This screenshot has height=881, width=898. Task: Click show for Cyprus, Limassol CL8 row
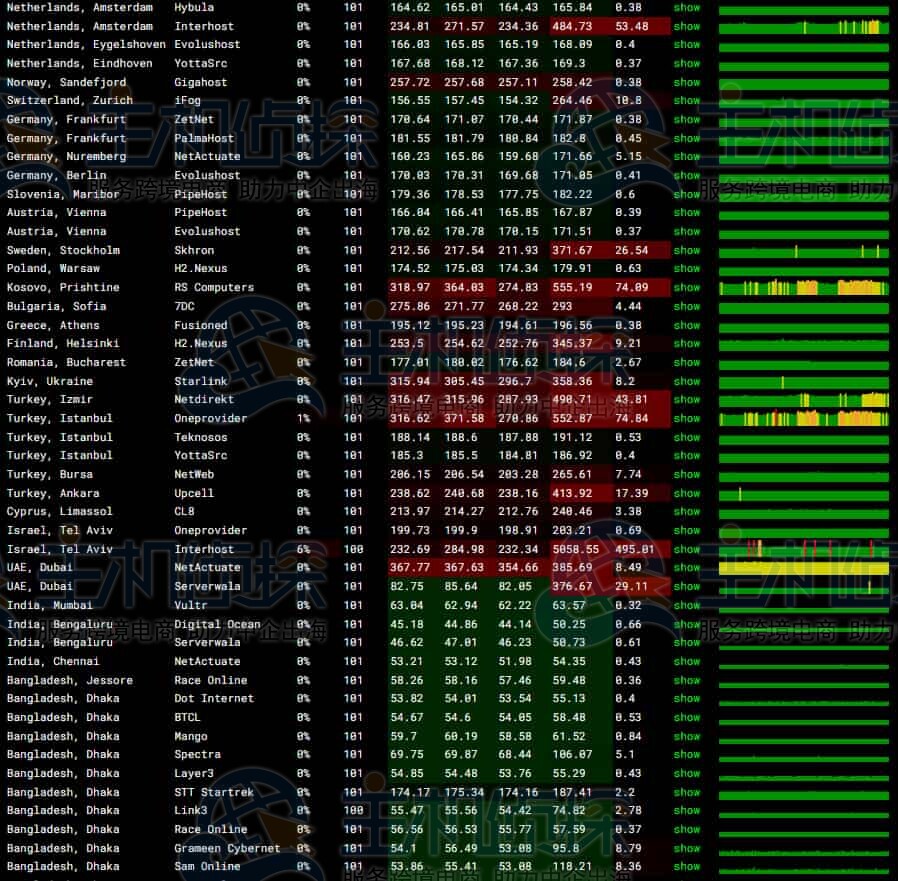point(686,512)
